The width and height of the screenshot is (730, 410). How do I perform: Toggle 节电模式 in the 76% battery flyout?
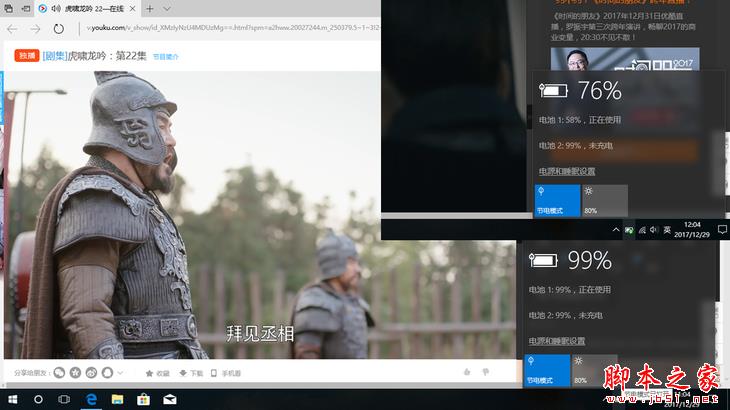click(557, 201)
